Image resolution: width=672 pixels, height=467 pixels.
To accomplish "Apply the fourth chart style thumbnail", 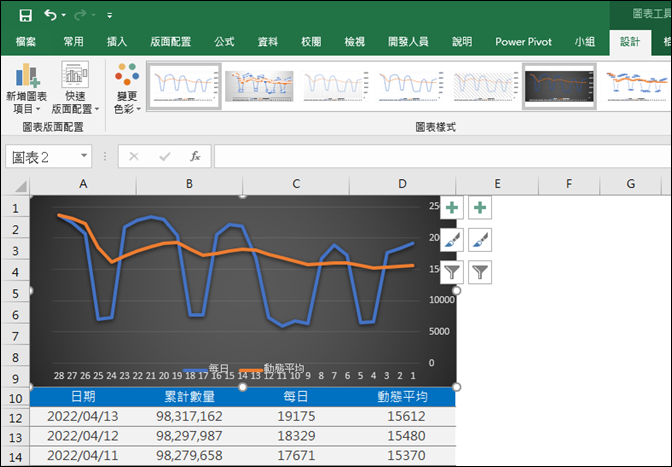I will (409, 86).
